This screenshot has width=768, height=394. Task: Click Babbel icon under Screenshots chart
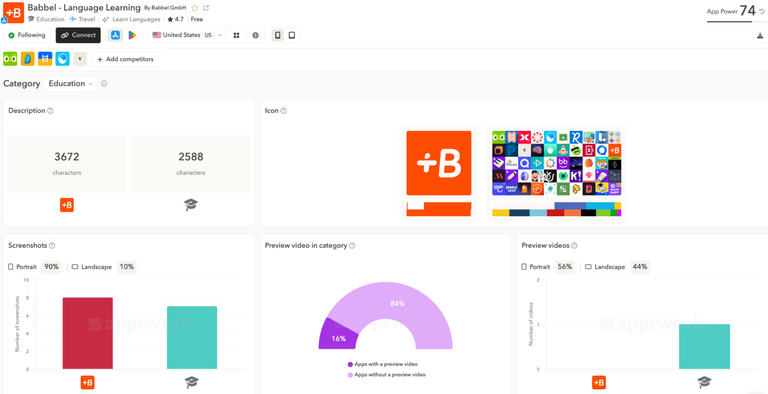point(88,383)
